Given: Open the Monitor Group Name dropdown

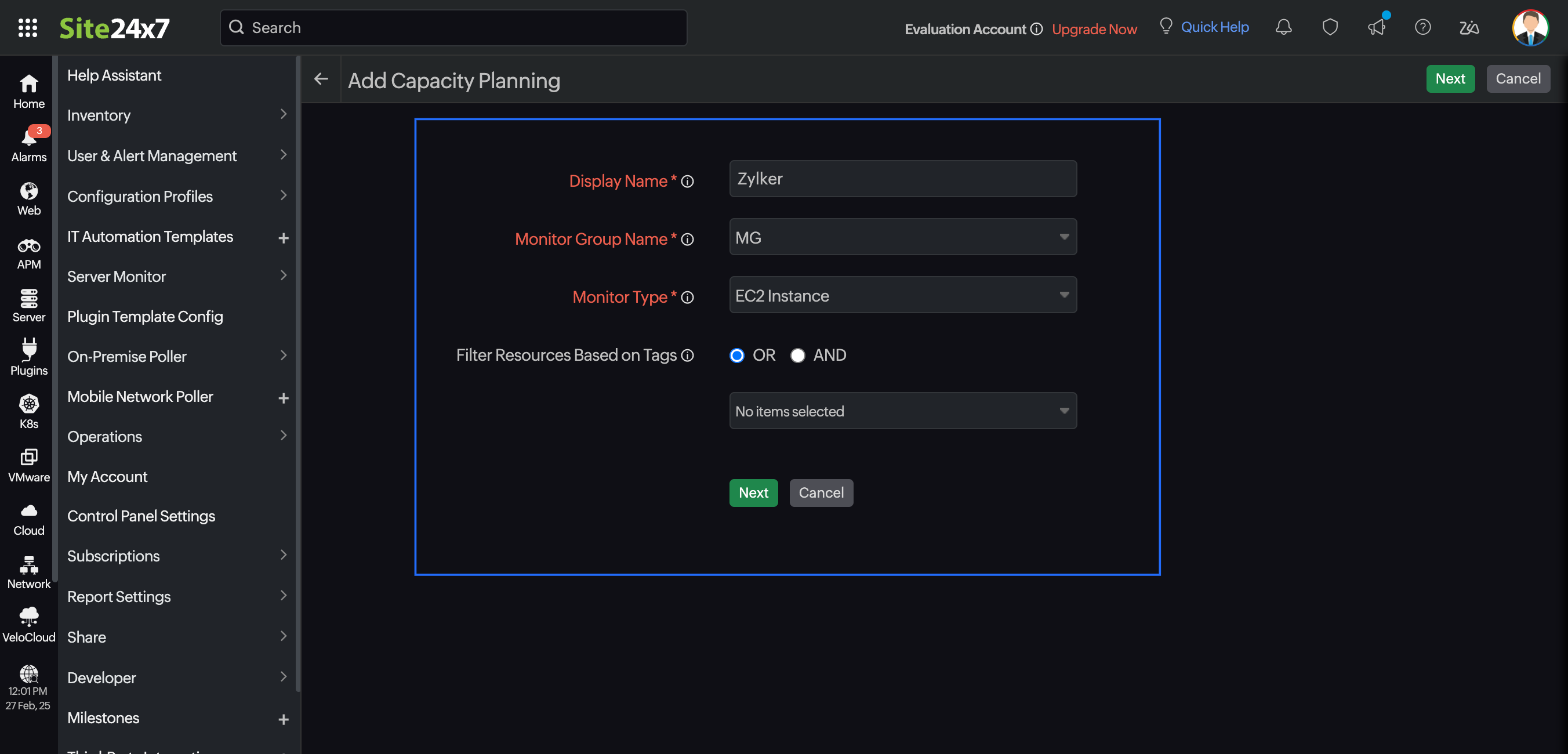Looking at the screenshot, I should click(902, 237).
